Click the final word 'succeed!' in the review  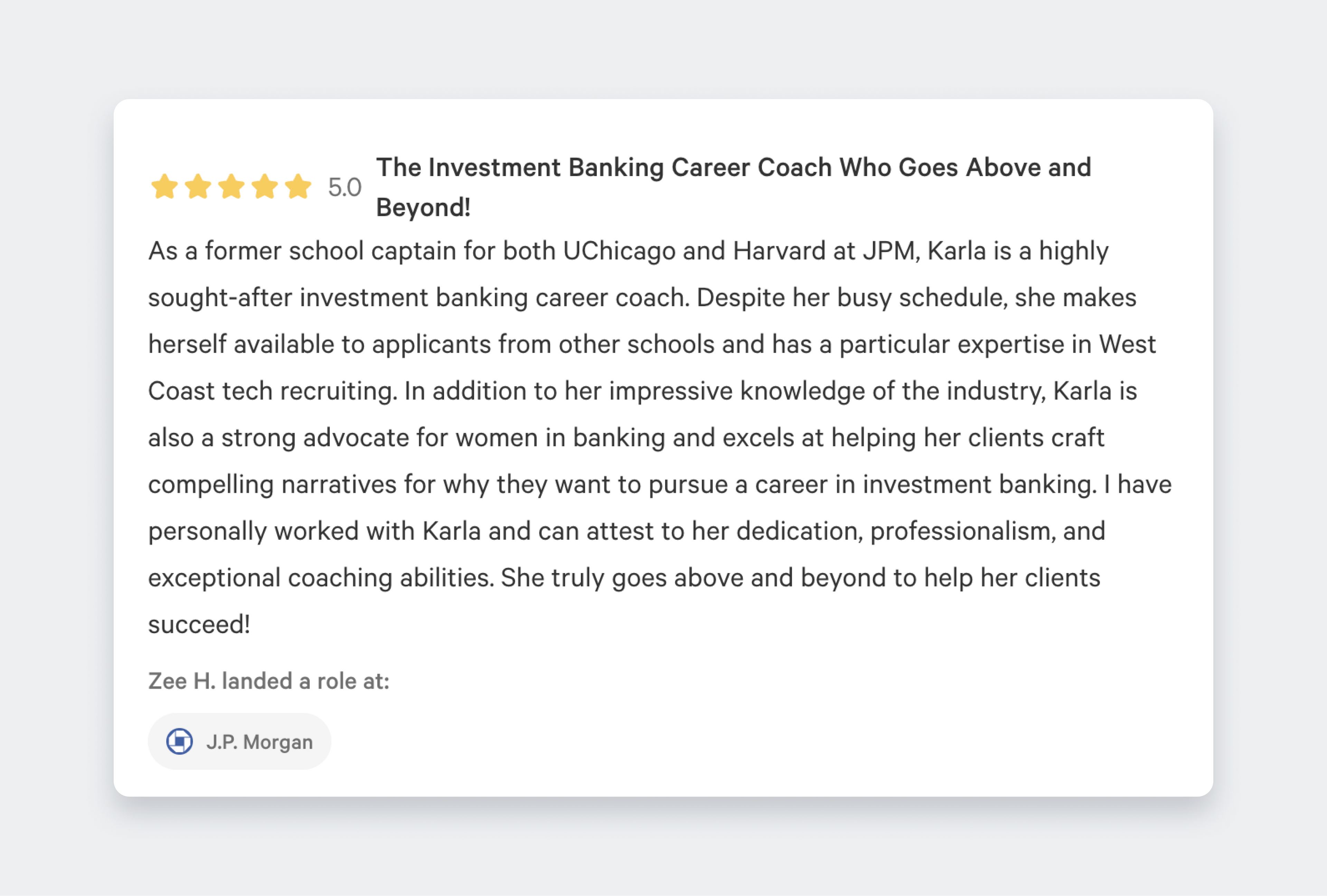coord(199,625)
